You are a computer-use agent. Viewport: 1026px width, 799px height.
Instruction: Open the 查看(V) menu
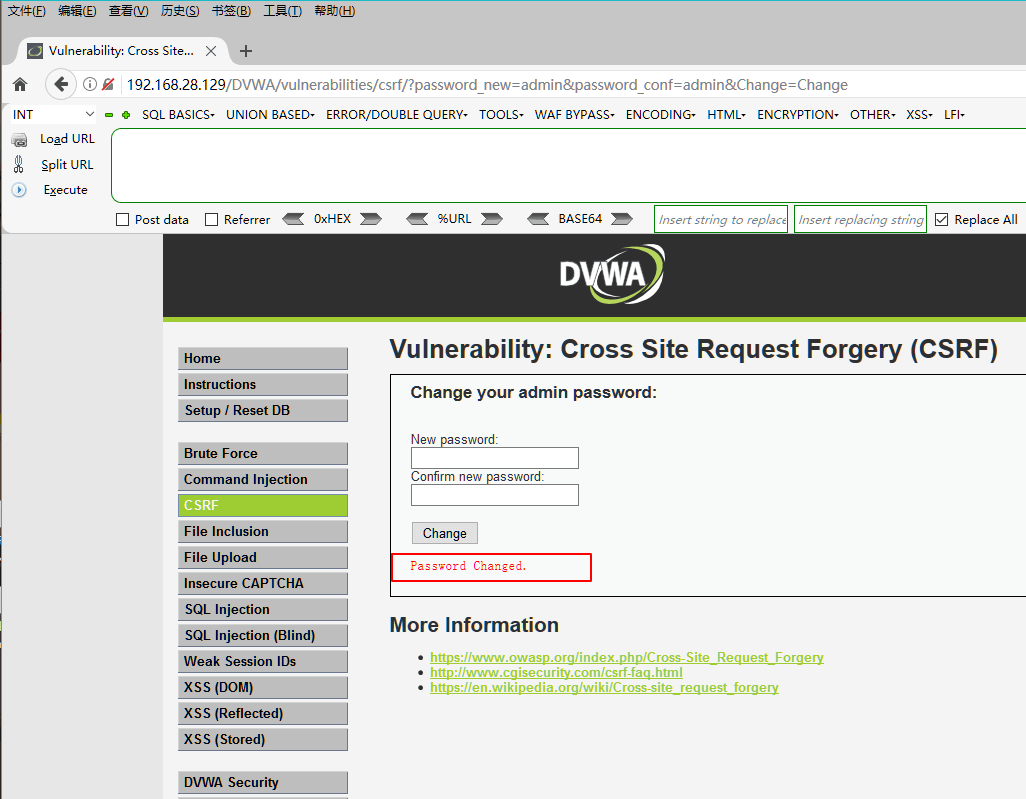128,11
